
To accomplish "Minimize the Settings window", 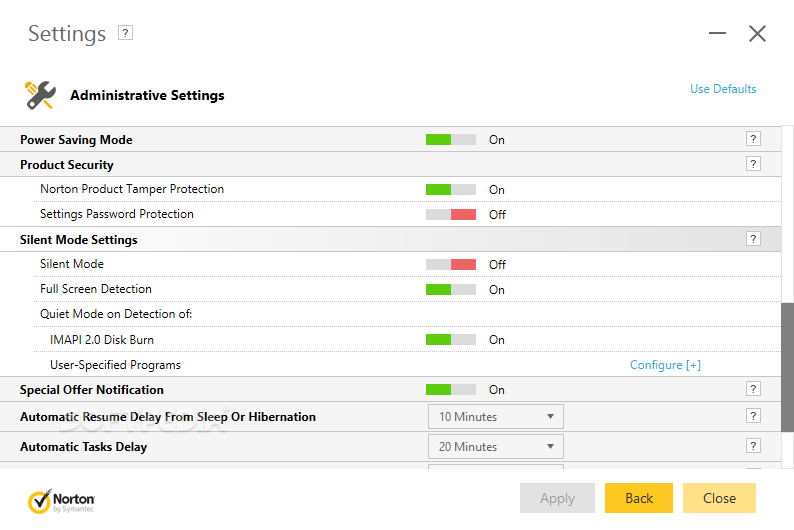I will (717, 33).
